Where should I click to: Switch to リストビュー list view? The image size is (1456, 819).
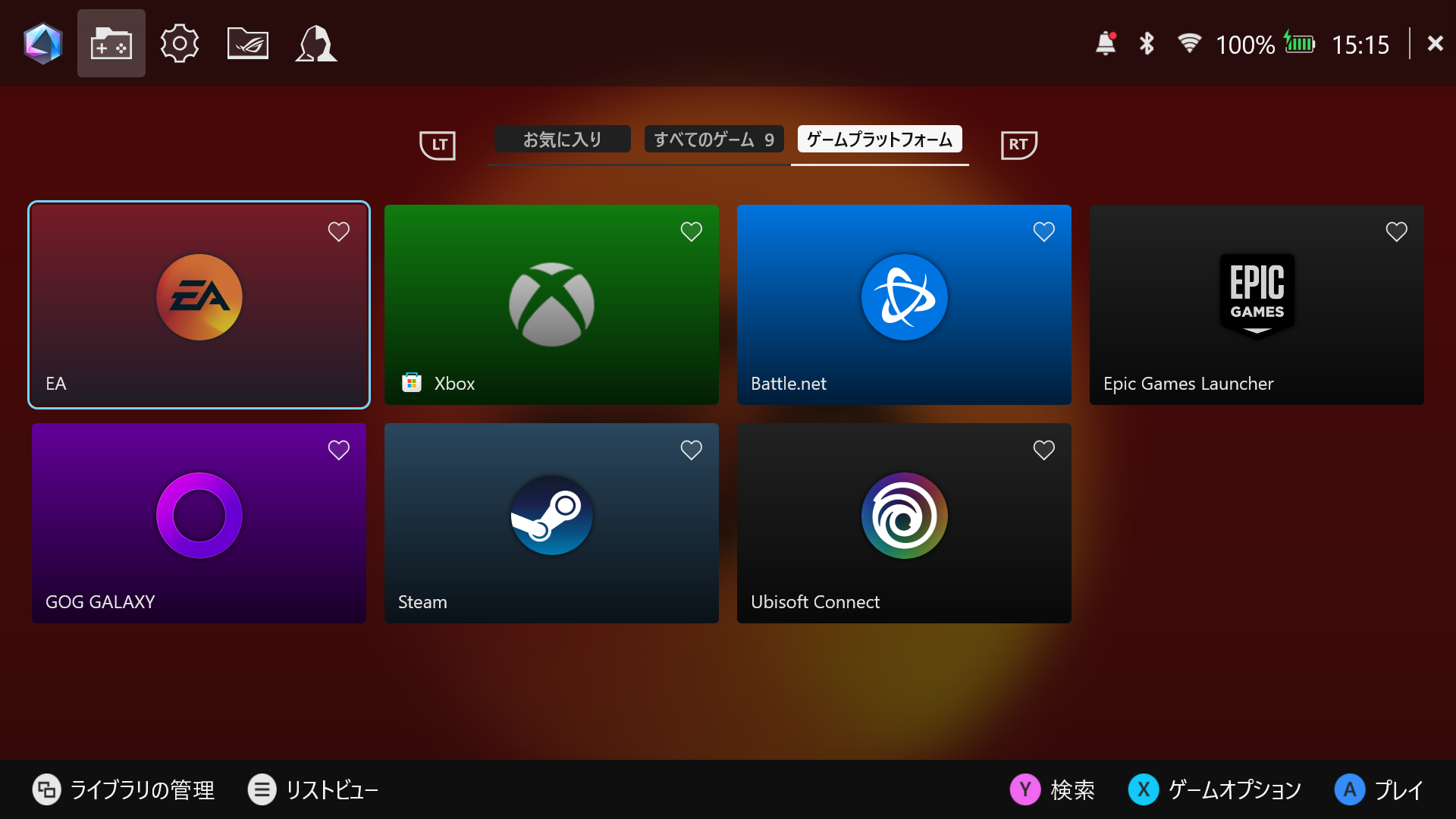[313, 789]
